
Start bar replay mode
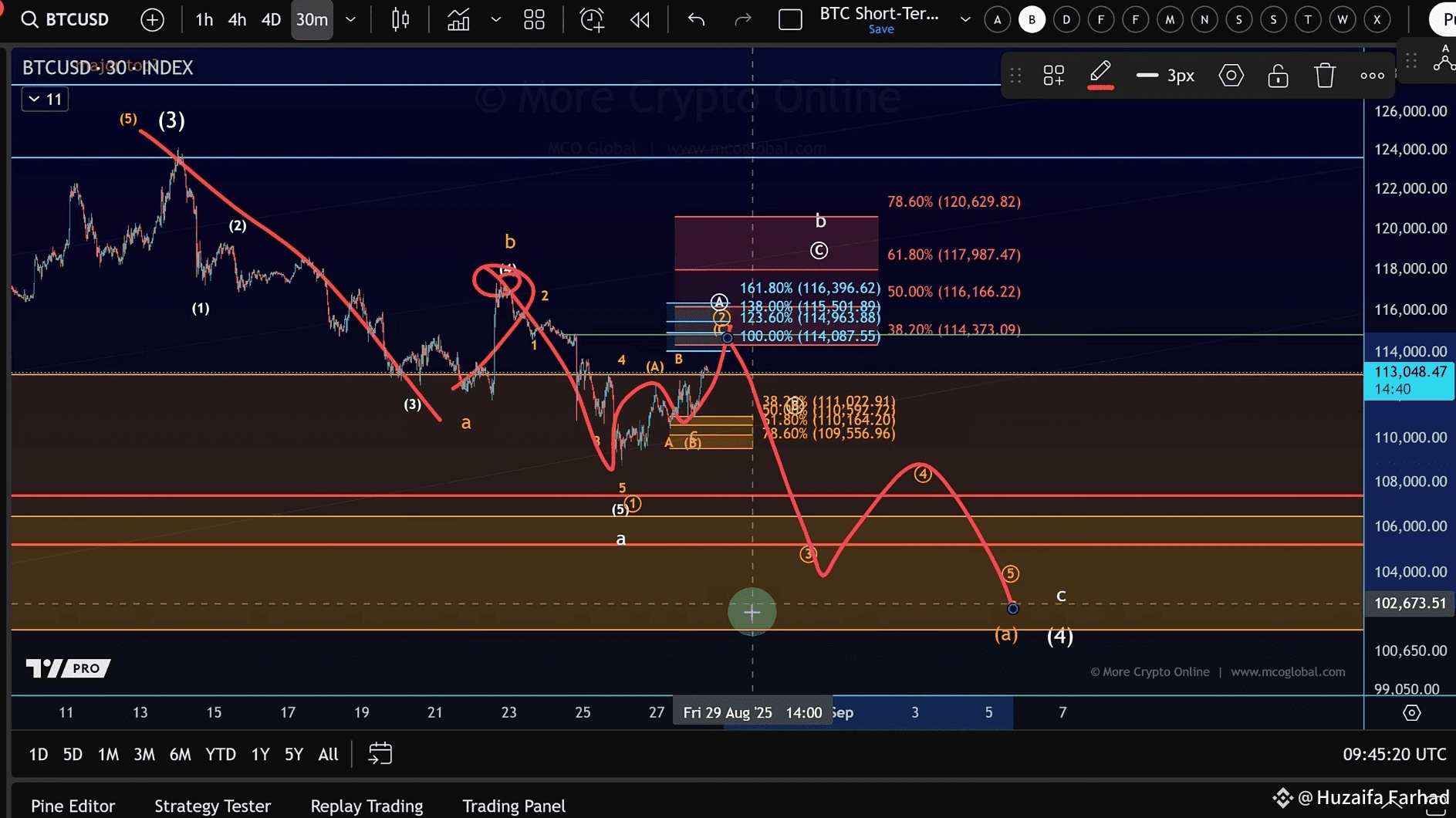click(640, 19)
